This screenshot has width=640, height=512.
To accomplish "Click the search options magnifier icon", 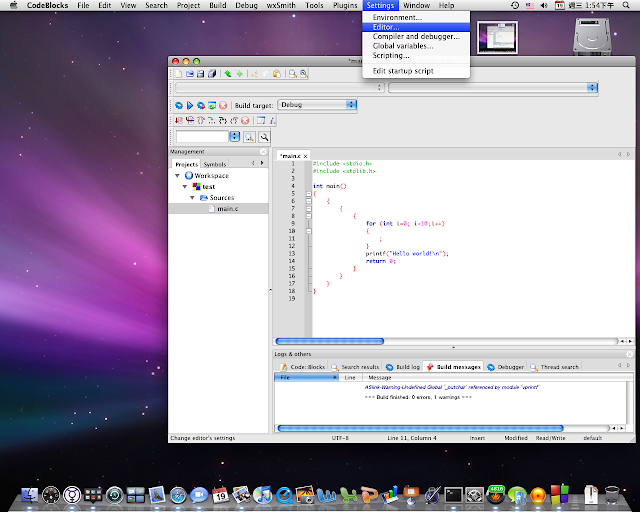I will tap(264, 137).
